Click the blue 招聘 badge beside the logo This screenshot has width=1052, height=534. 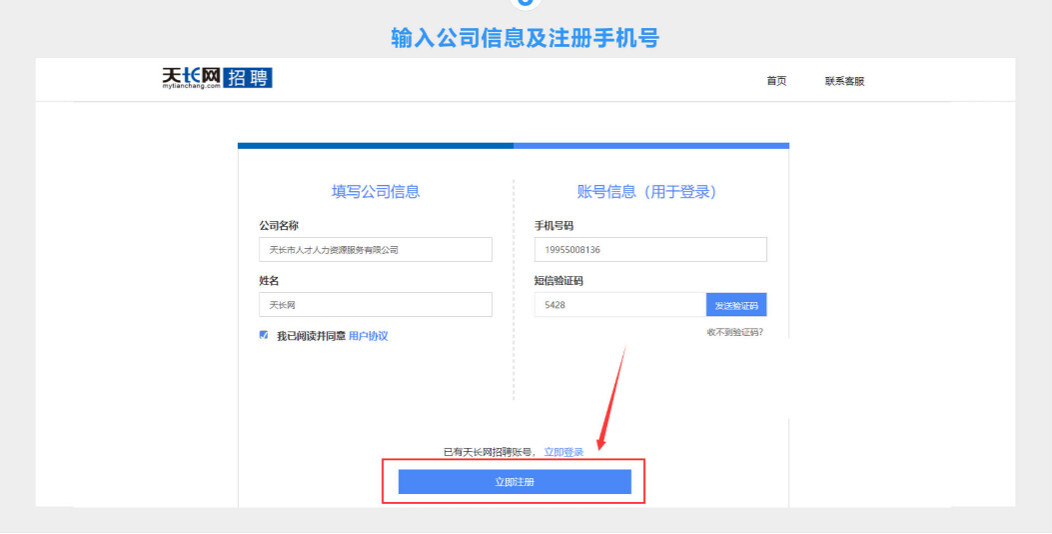click(x=247, y=78)
